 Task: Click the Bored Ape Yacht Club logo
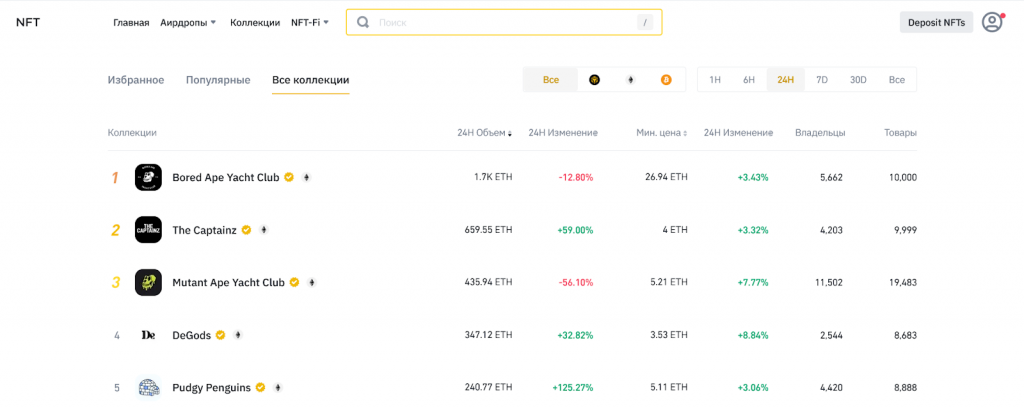pyautogui.click(x=148, y=177)
